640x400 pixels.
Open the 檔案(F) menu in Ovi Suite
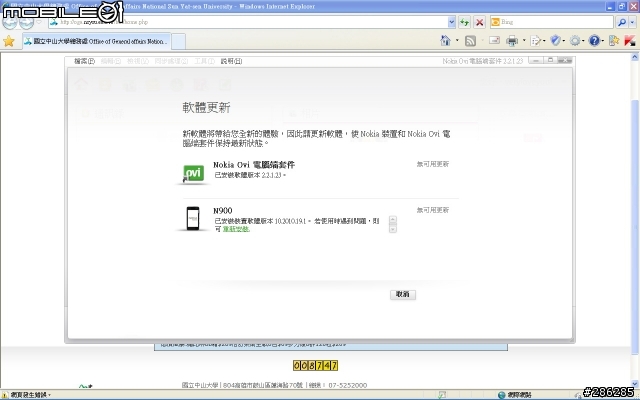click(84, 61)
